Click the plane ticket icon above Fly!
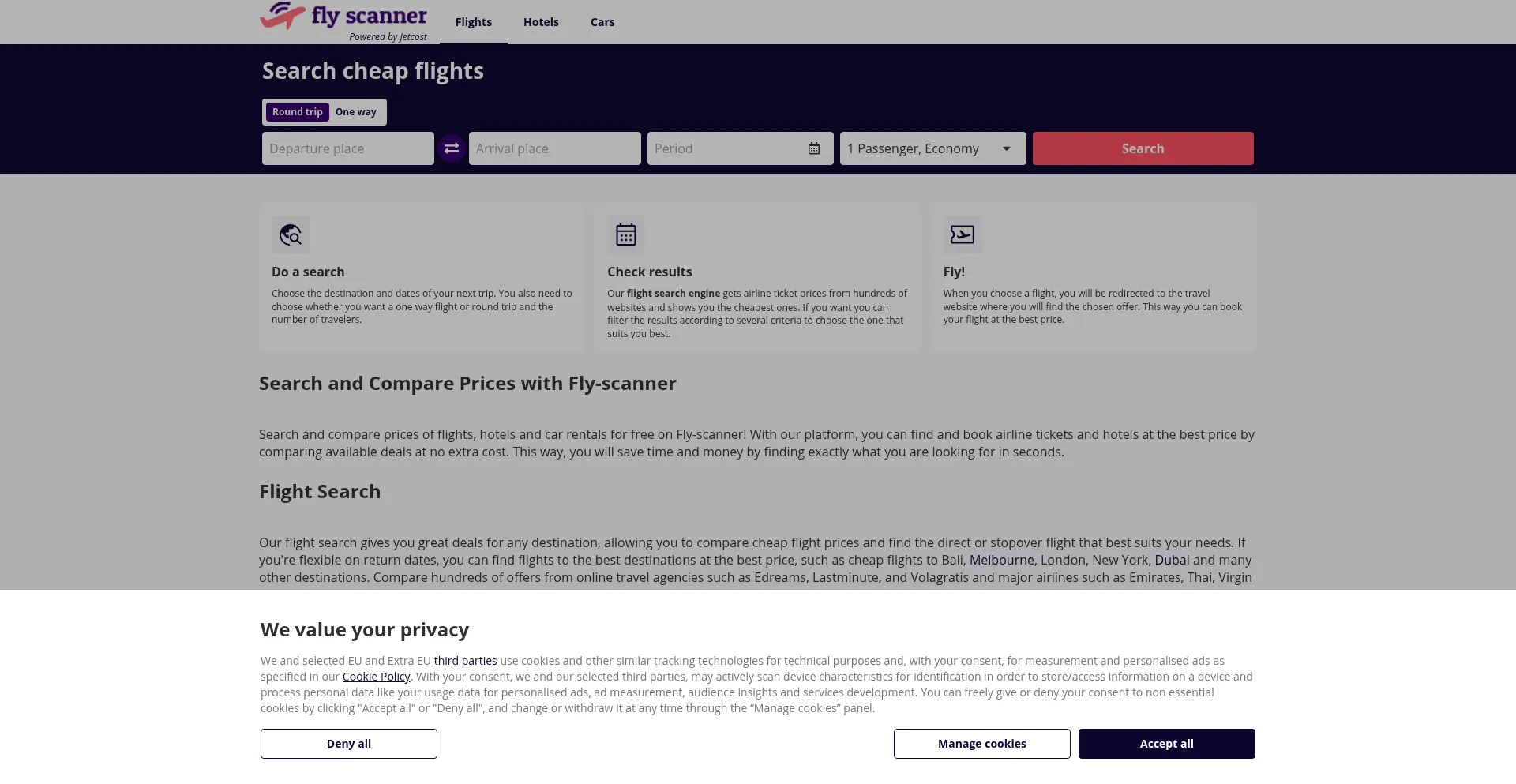 pyautogui.click(x=963, y=235)
